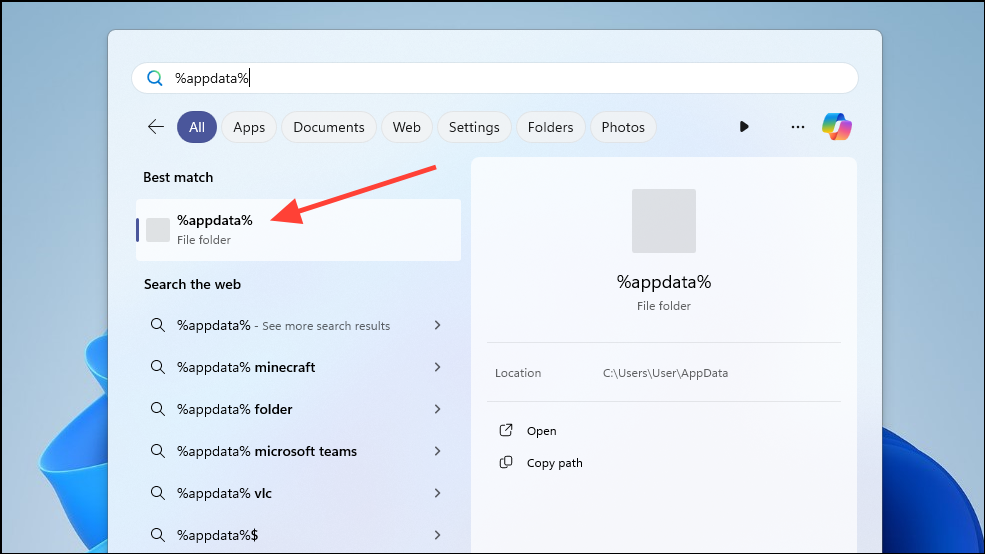Image resolution: width=985 pixels, height=554 pixels.
Task: Expand the %appdata% minecraft suggestion chevron
Action: tap(437, 367)
